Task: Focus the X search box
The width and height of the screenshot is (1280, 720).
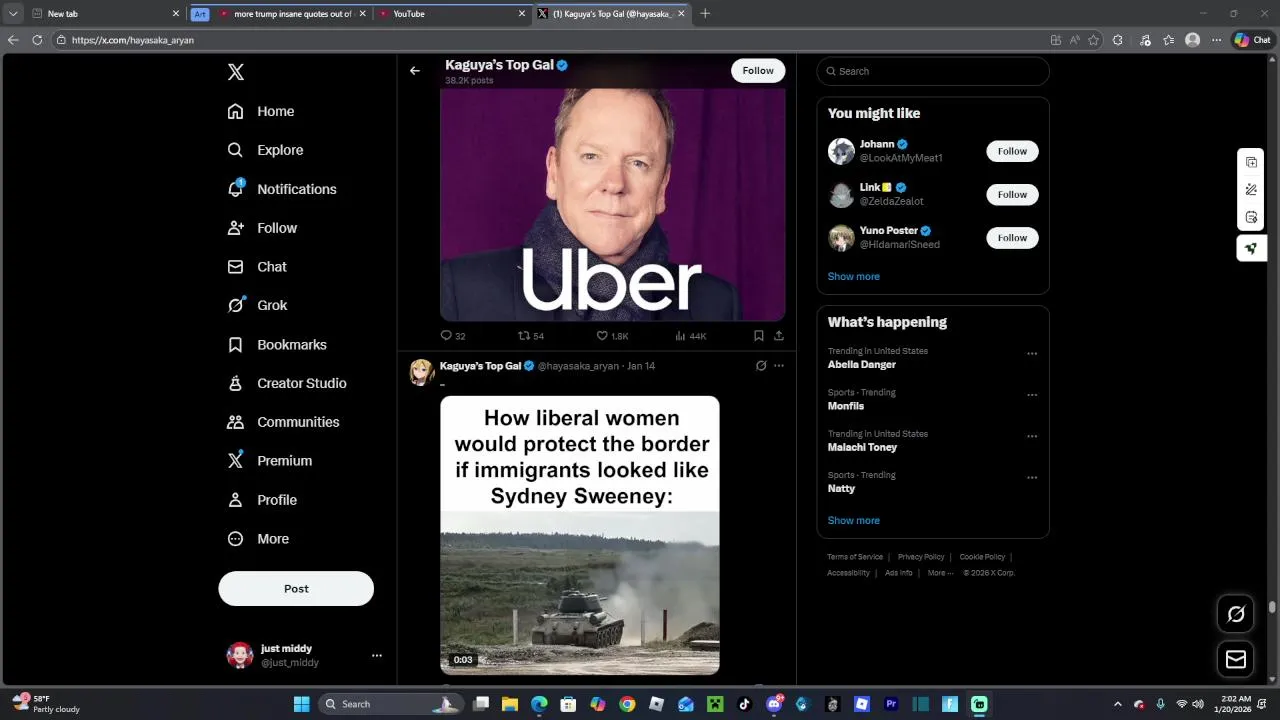Action: 933,71
